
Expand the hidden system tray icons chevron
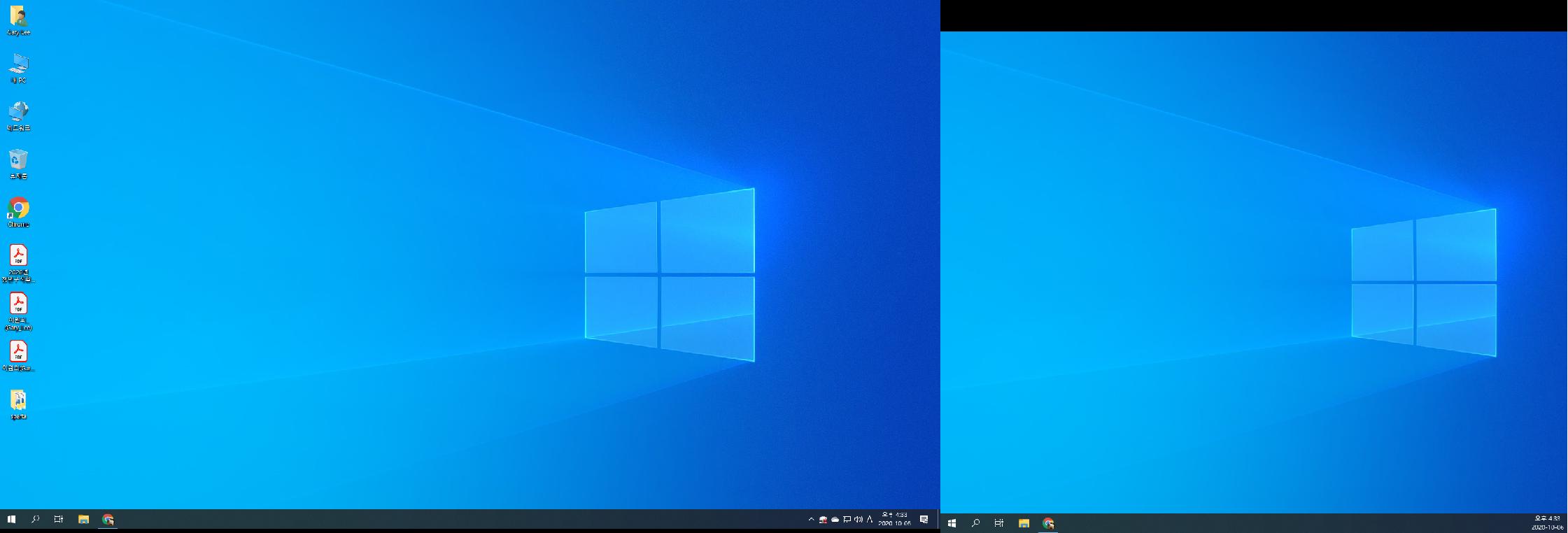811,519
